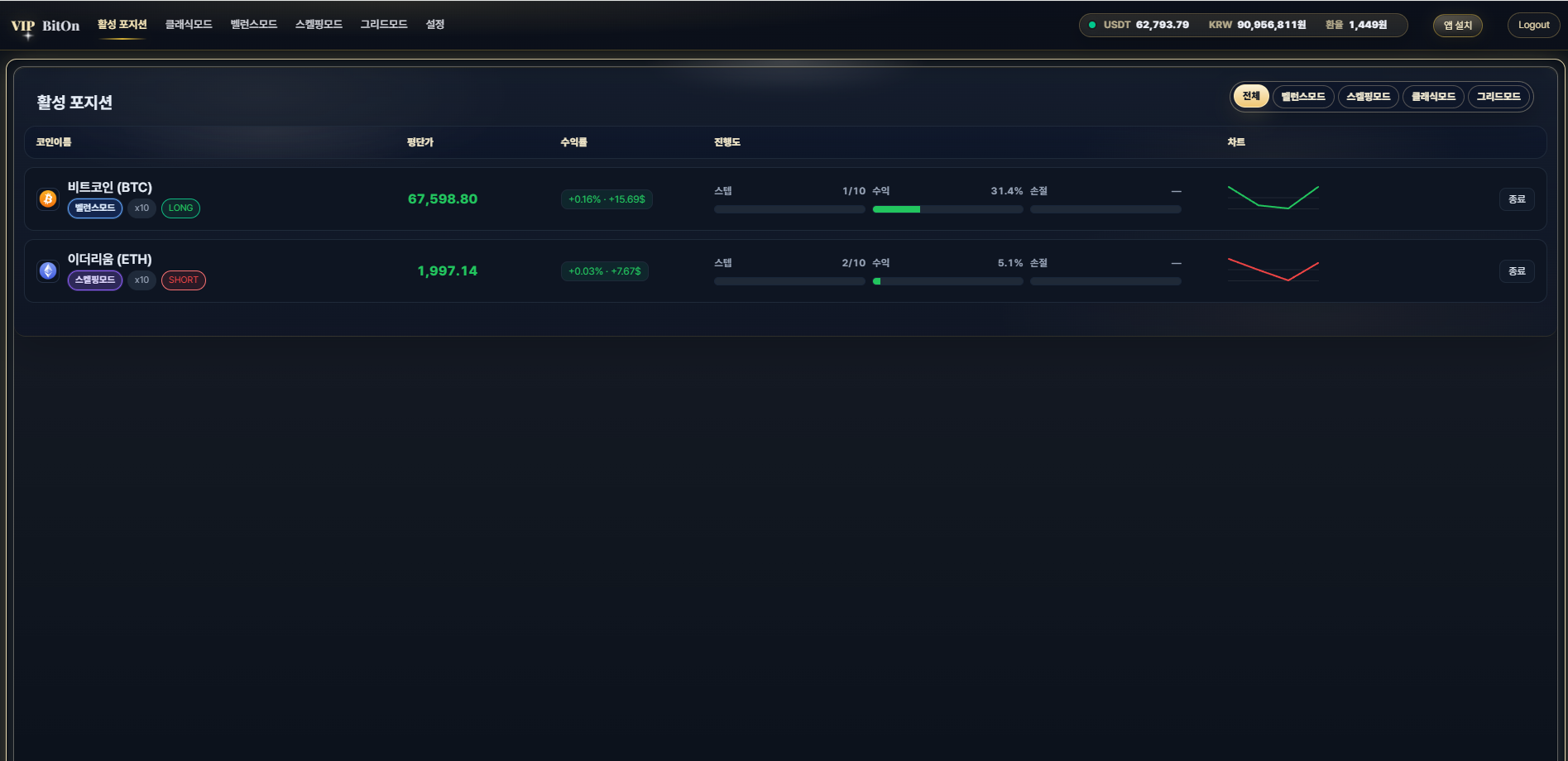The height and width of the screenshot is (761, 1568).
Task: Click the Ethereum coin icon
Action: click(x=48, y=270)
